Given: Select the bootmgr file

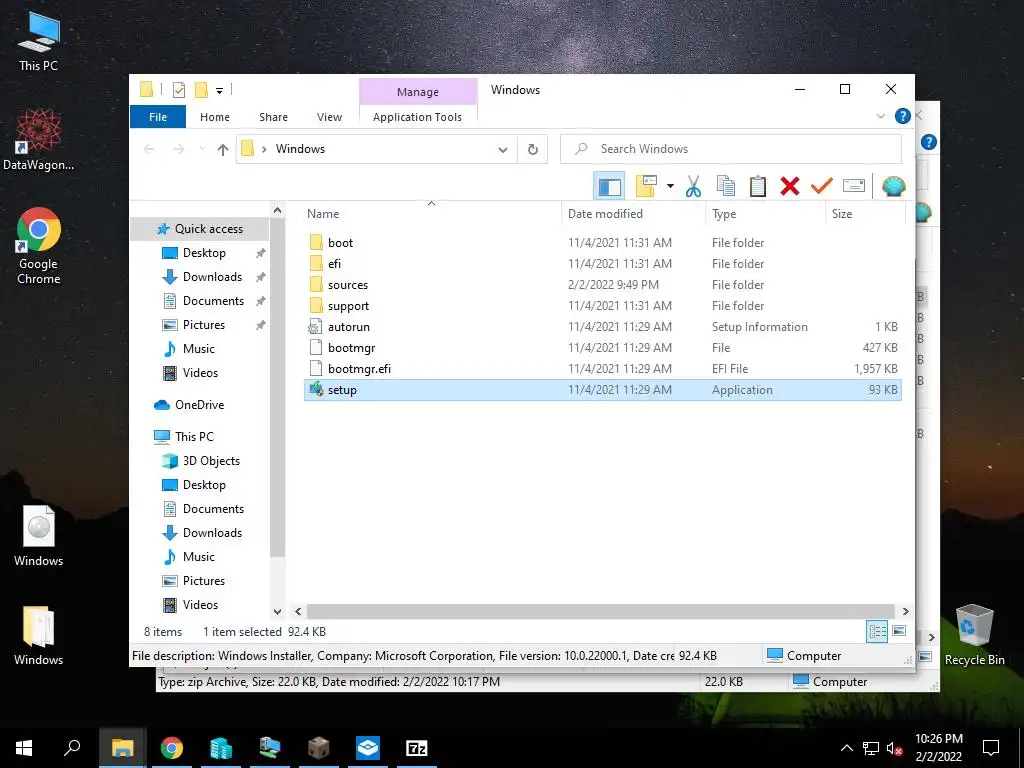Looking at the screenshot, I should point(602,347).
